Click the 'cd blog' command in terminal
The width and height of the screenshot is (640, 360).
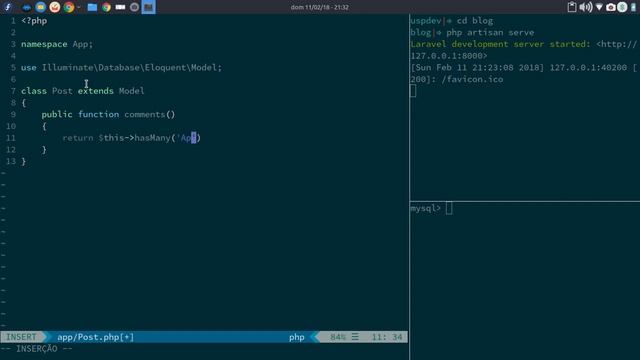475,21
